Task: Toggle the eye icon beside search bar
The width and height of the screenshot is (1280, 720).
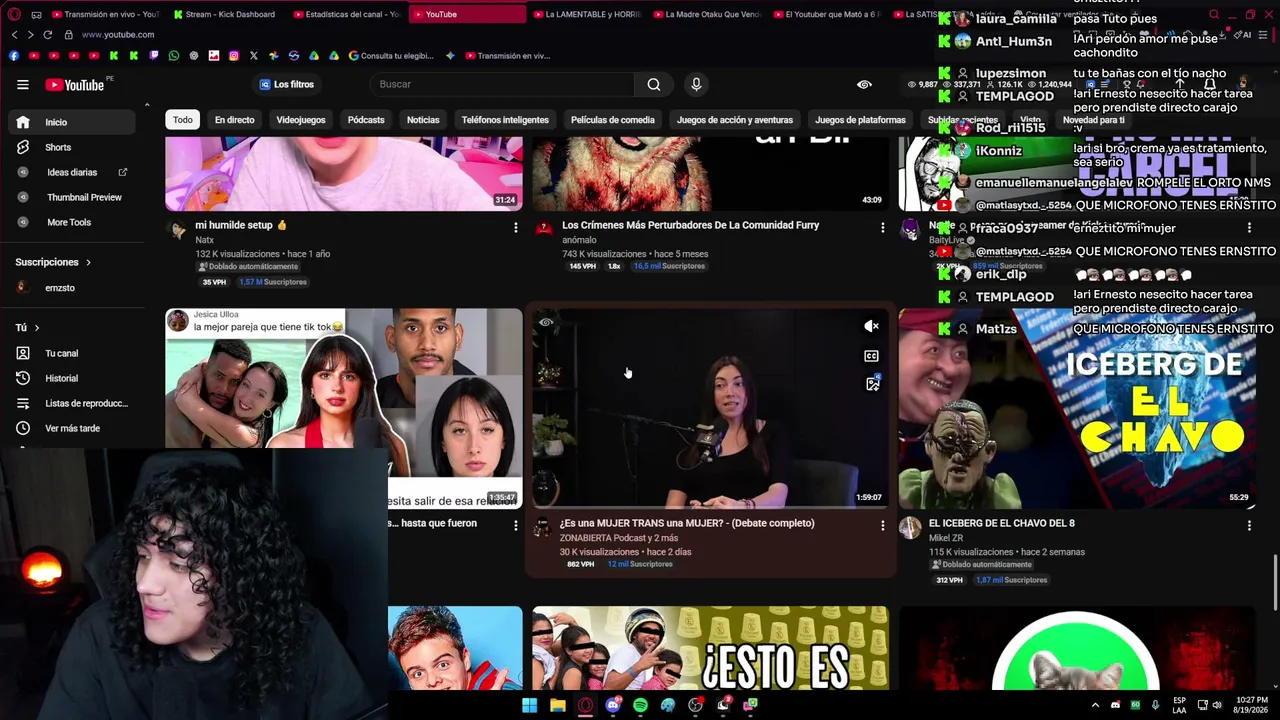Action: click(x=864, y=85)
